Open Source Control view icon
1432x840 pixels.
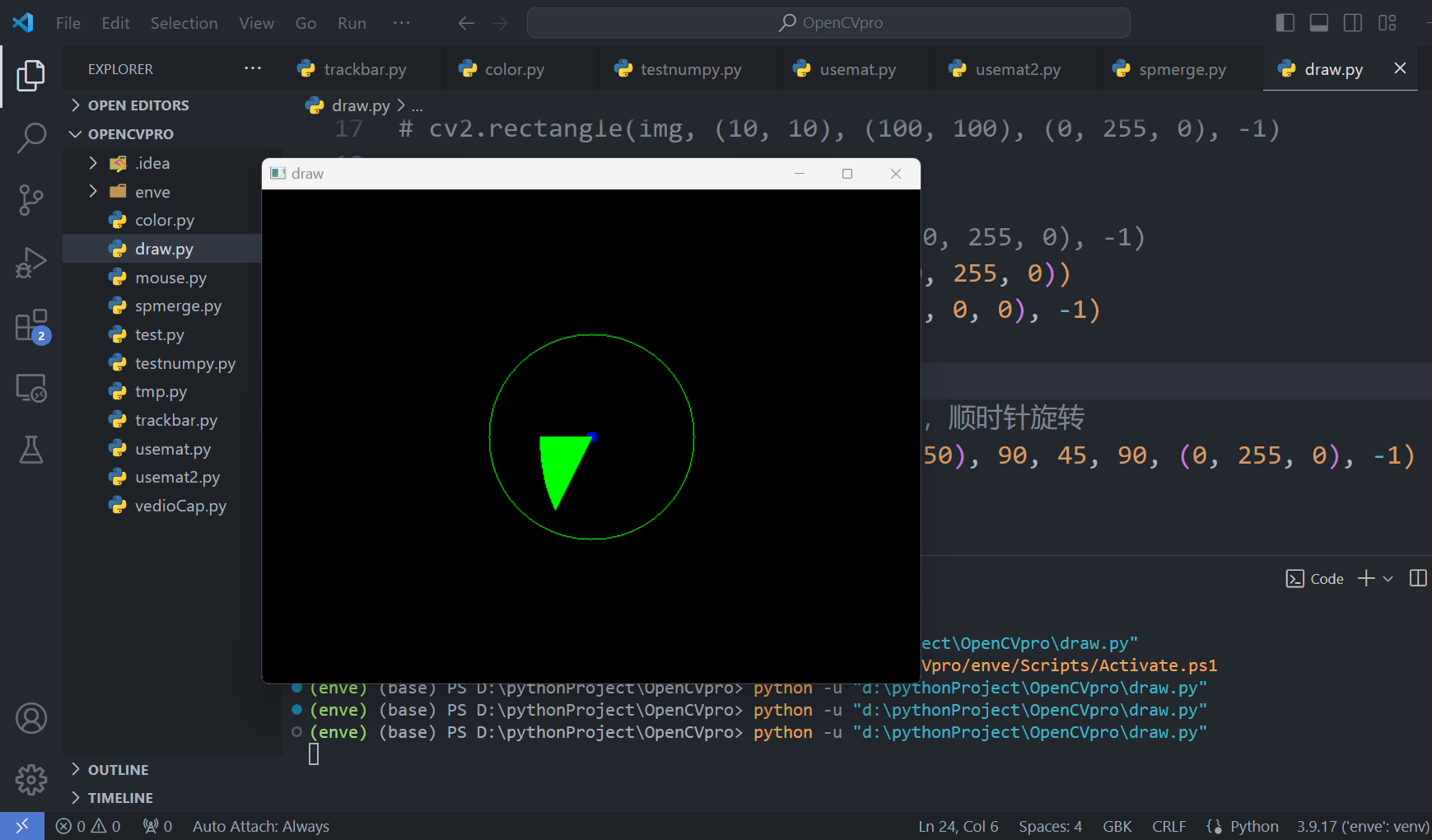point(30,200)
